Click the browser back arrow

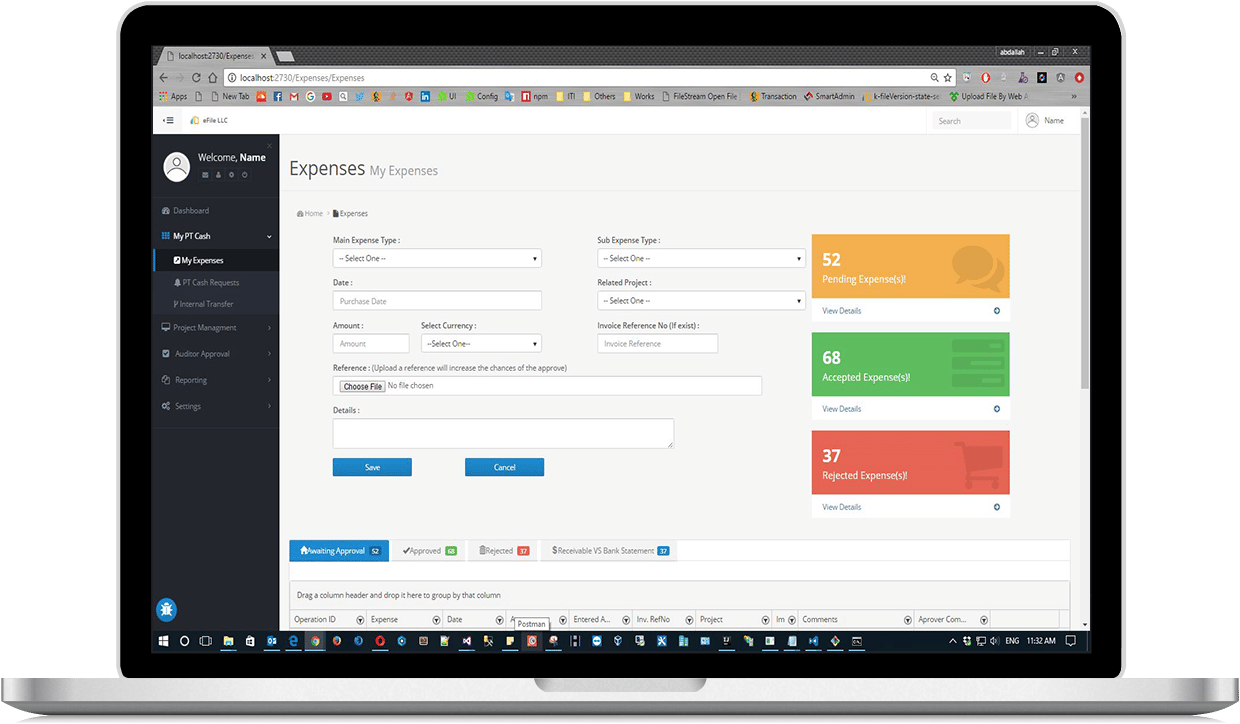164,77
